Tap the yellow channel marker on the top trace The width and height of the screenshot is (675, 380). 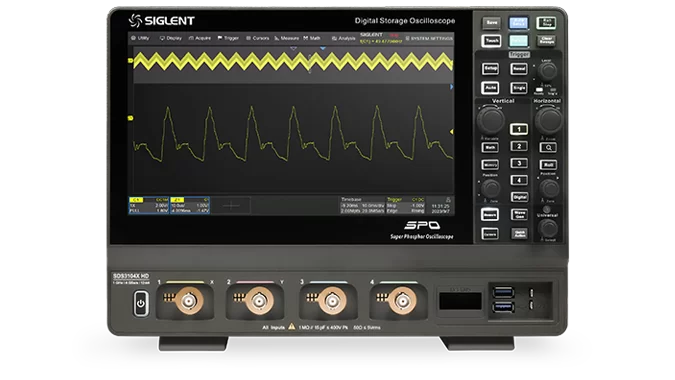130,61
